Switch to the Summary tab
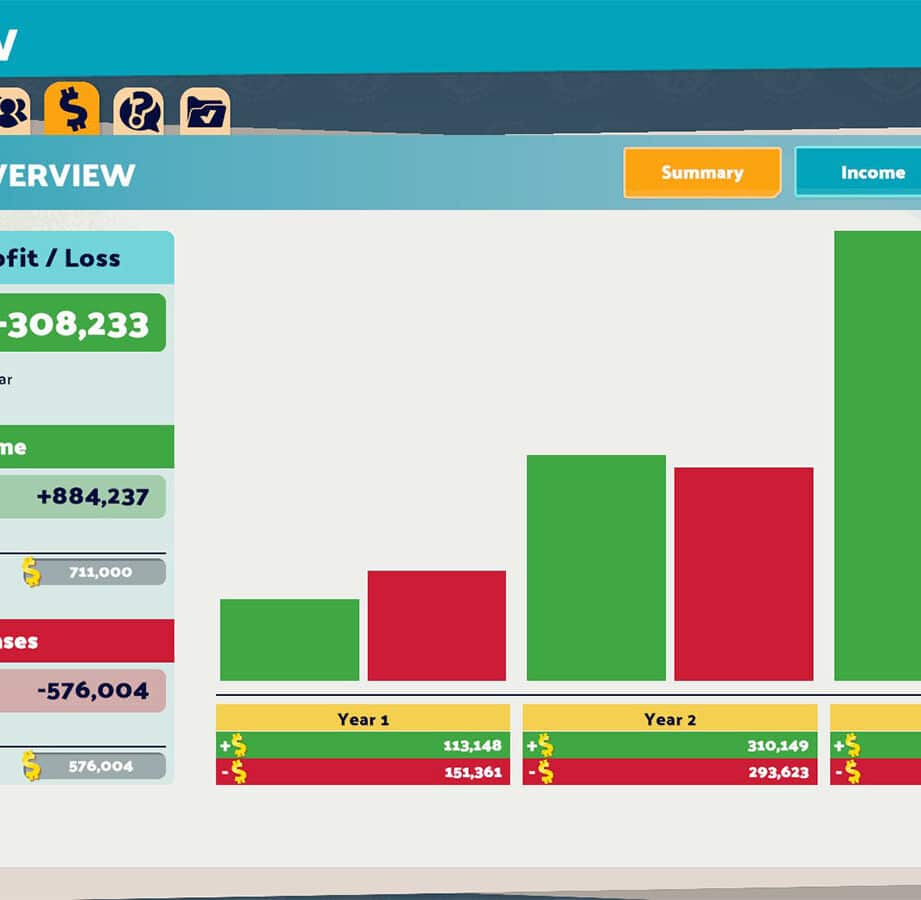921x900 pixels. (702, 173)
